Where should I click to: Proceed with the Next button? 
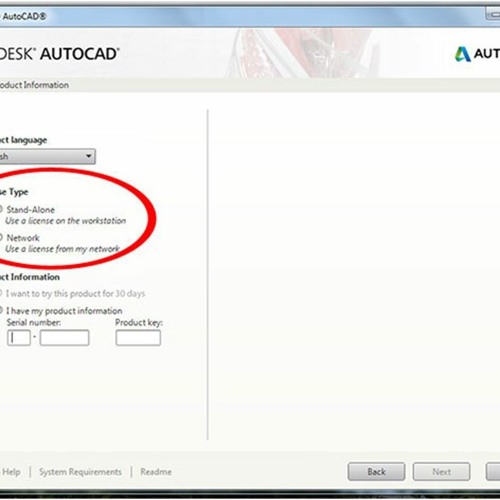click(441, 472)
